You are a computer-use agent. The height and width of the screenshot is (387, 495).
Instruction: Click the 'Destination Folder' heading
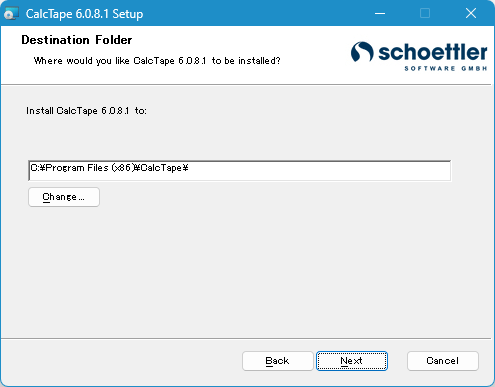[77, 40]
